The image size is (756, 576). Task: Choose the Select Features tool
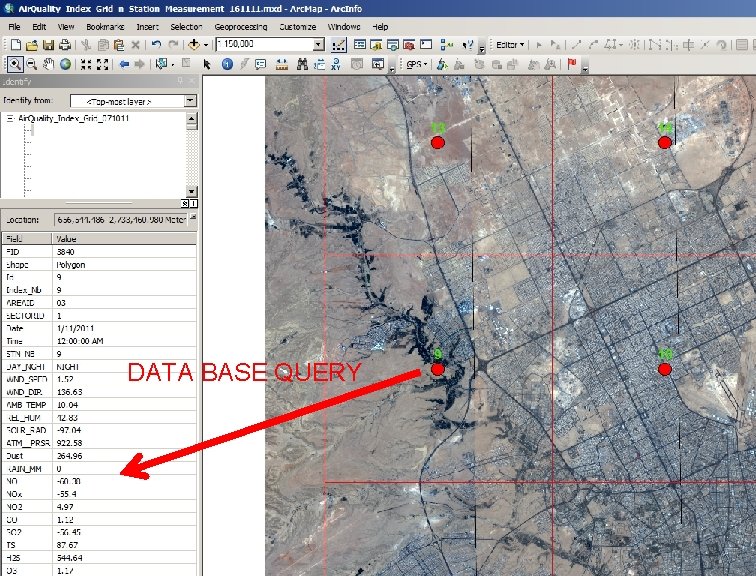click(x=162, y=64)
